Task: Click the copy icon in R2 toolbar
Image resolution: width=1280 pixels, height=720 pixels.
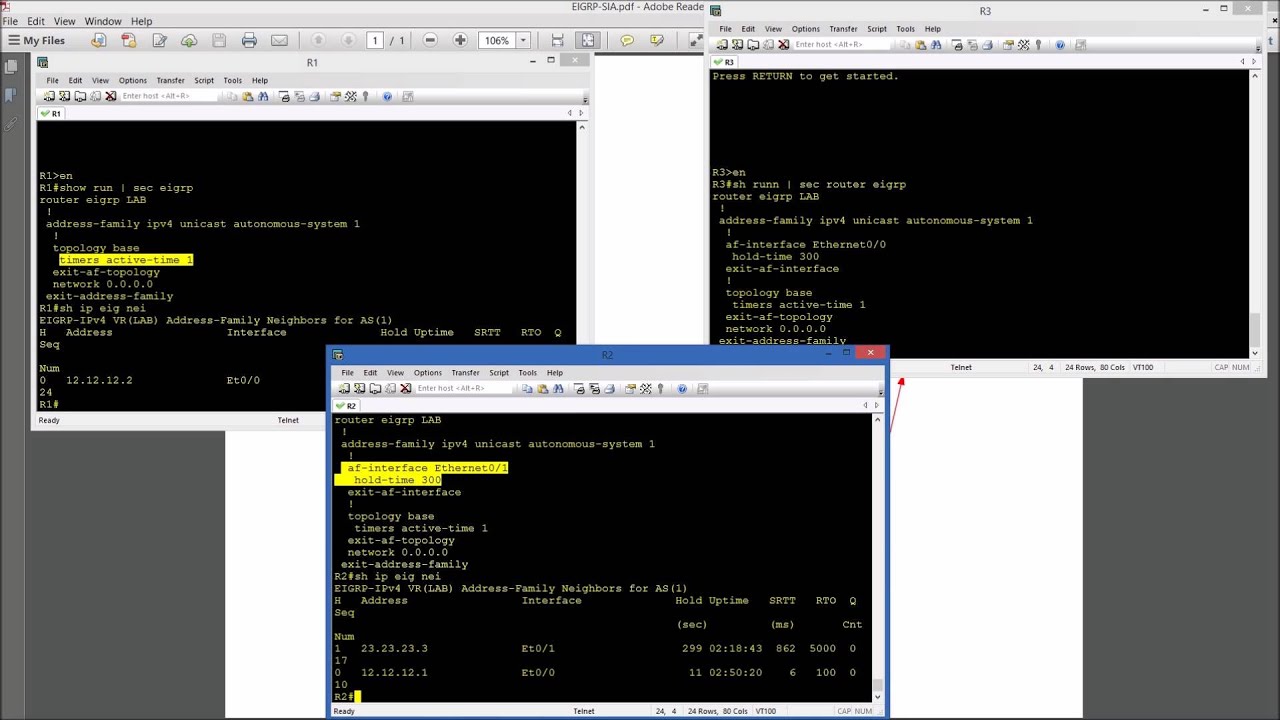Action: pos(527,388)
